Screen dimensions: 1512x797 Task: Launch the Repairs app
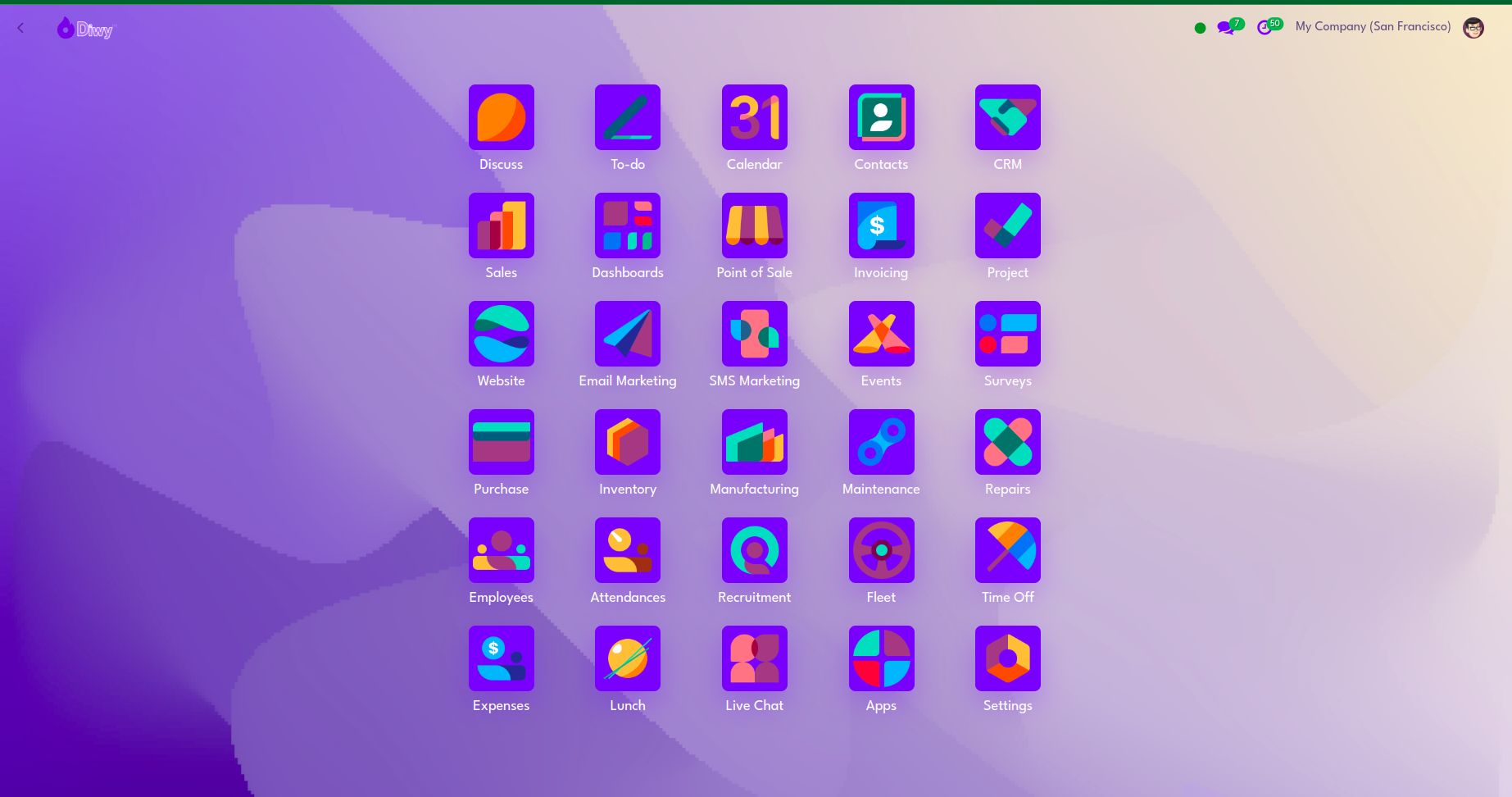click(1008, 442)
